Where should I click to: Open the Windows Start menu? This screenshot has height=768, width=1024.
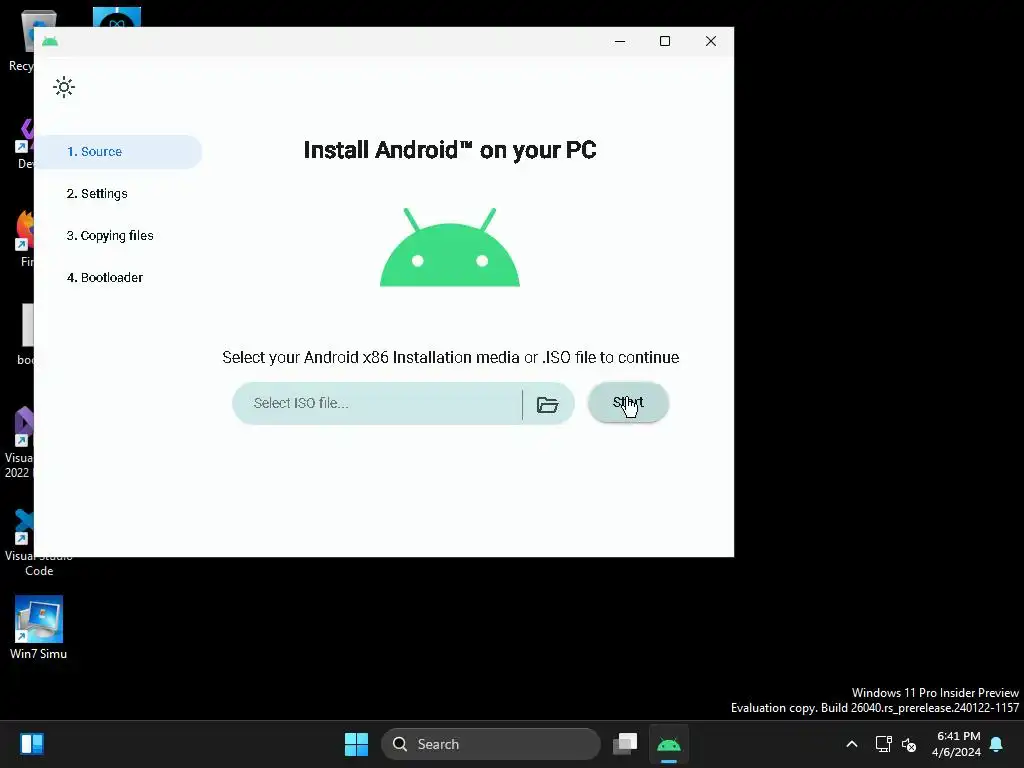click(357, 744)
